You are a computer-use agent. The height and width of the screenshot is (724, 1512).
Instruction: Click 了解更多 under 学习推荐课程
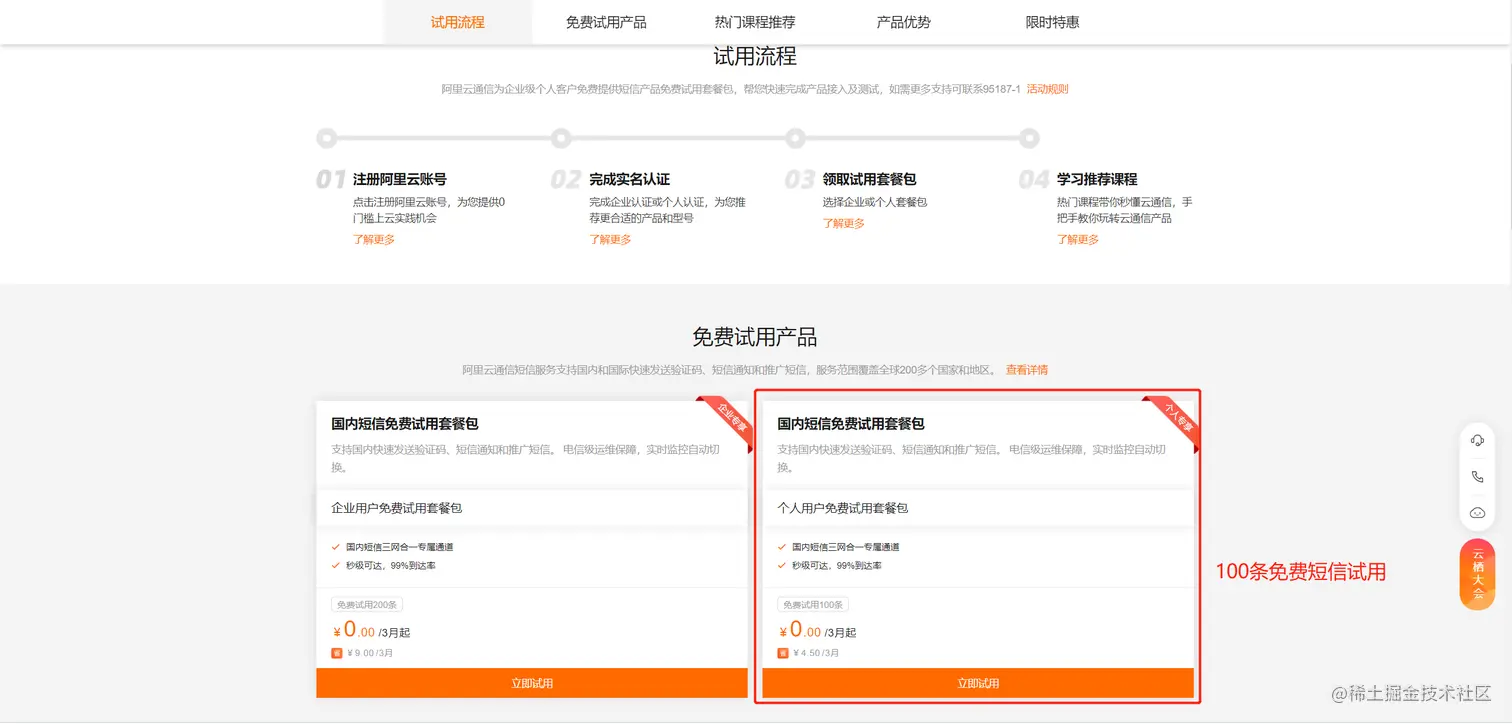coord(1078,240)
